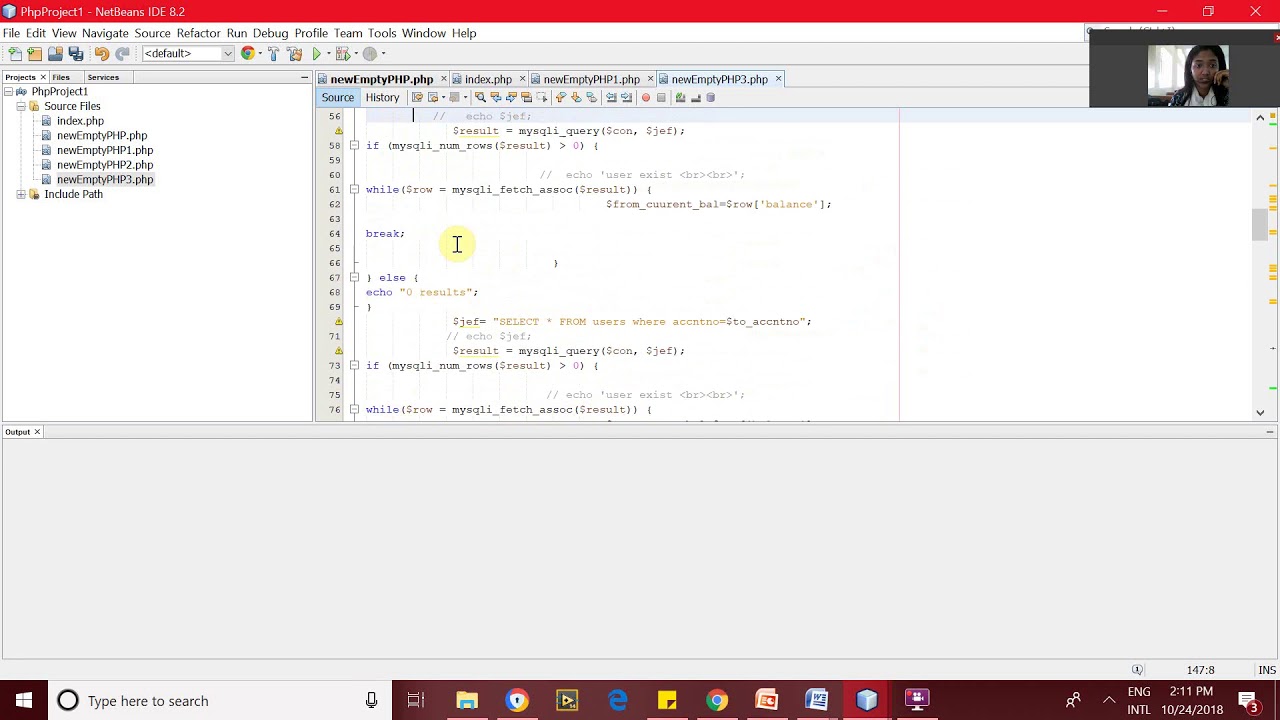Open Debug Project dropdown arrow

pos(356,53)
